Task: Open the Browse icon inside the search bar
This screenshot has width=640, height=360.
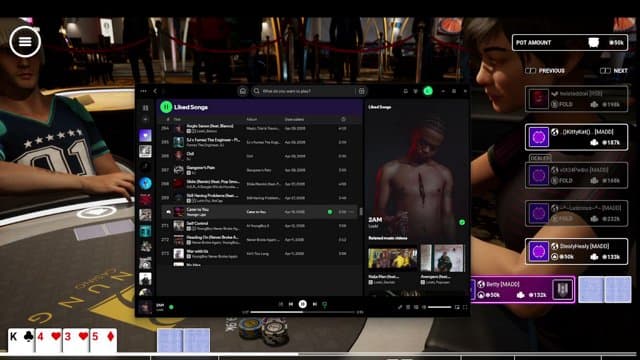Action: [x=362, y=91]
